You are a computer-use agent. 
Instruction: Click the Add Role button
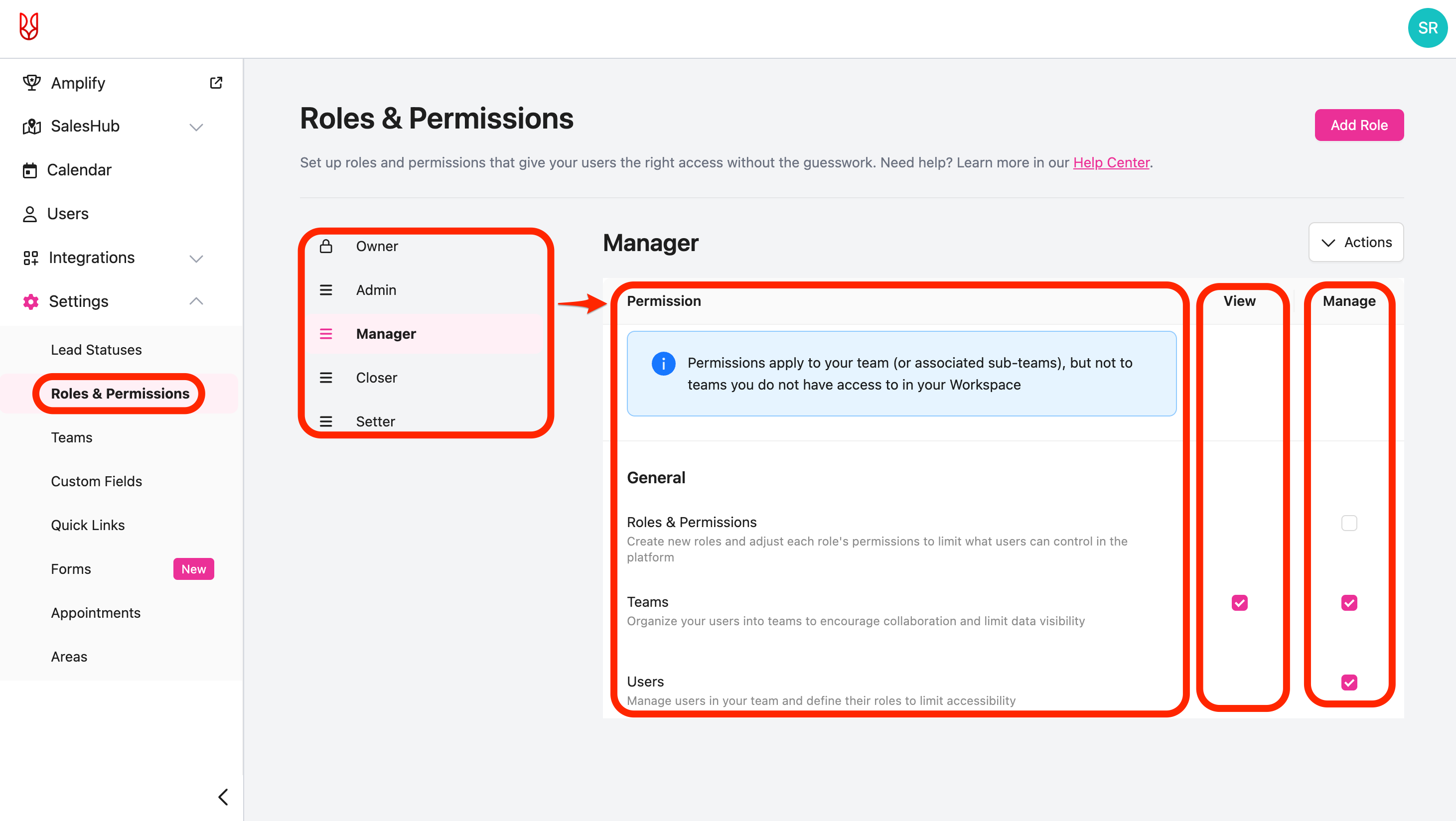pos(1358,125)
